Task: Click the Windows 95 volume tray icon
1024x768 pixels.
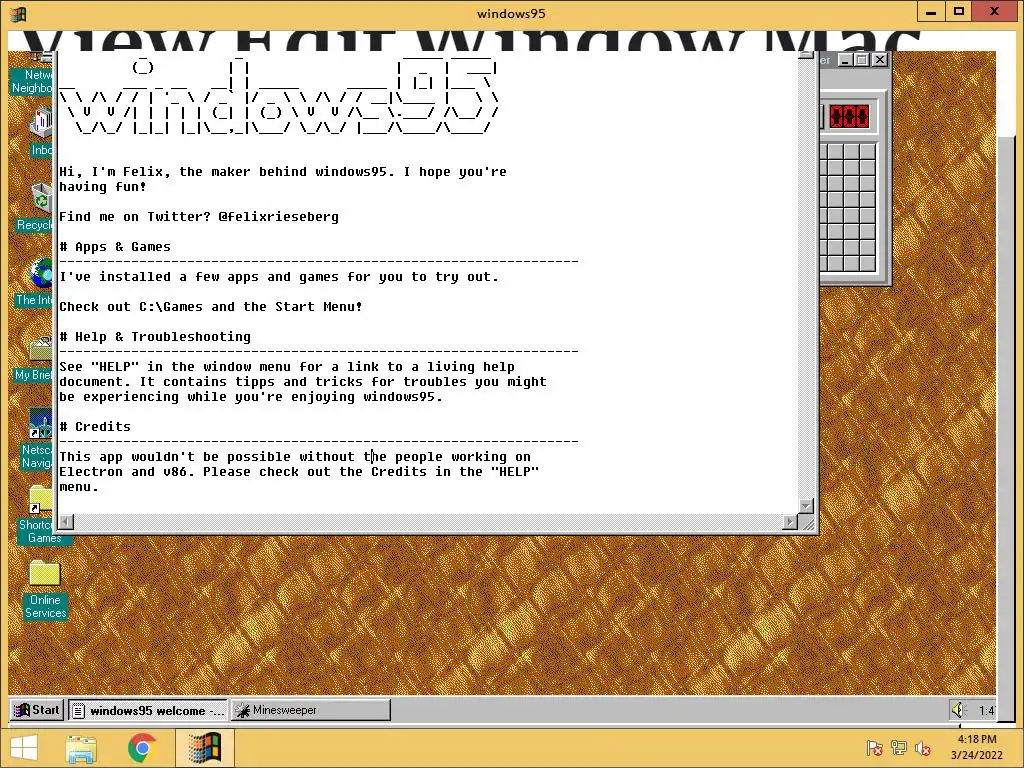Action: [959, 710]
